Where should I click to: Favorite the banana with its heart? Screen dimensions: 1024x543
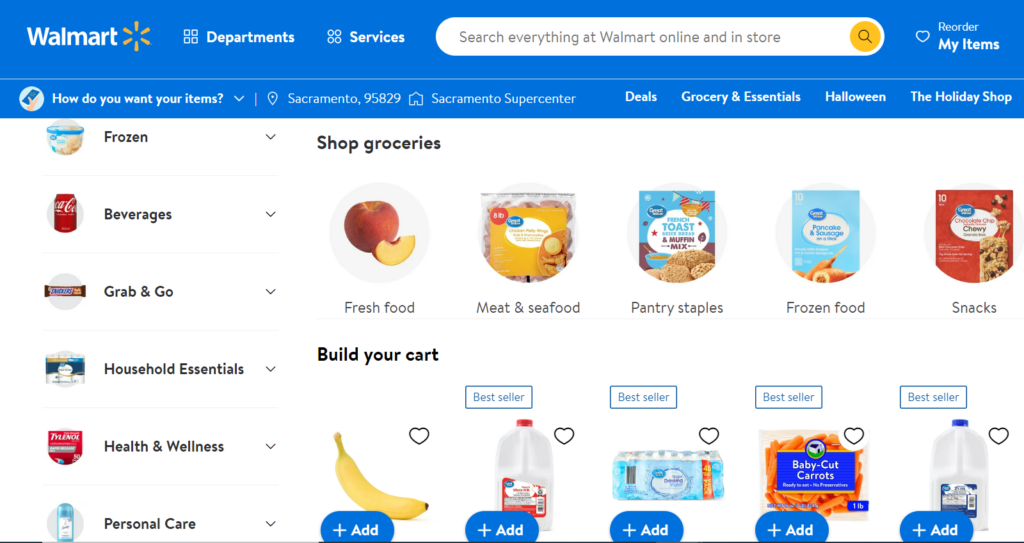419,436
